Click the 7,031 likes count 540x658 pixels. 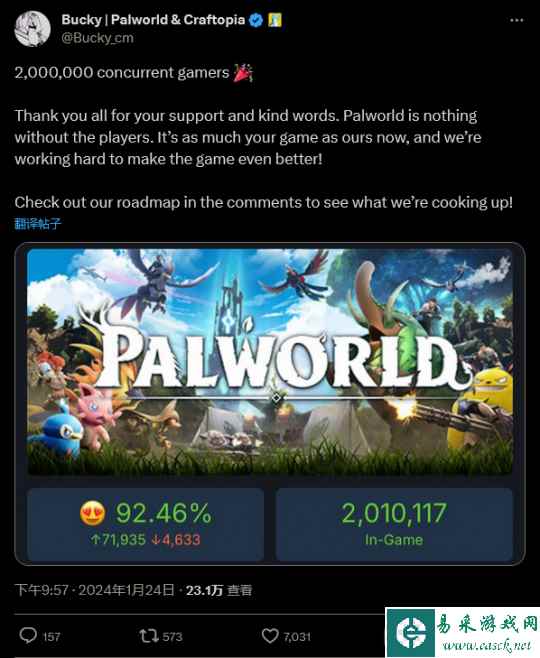coord(297,637)
